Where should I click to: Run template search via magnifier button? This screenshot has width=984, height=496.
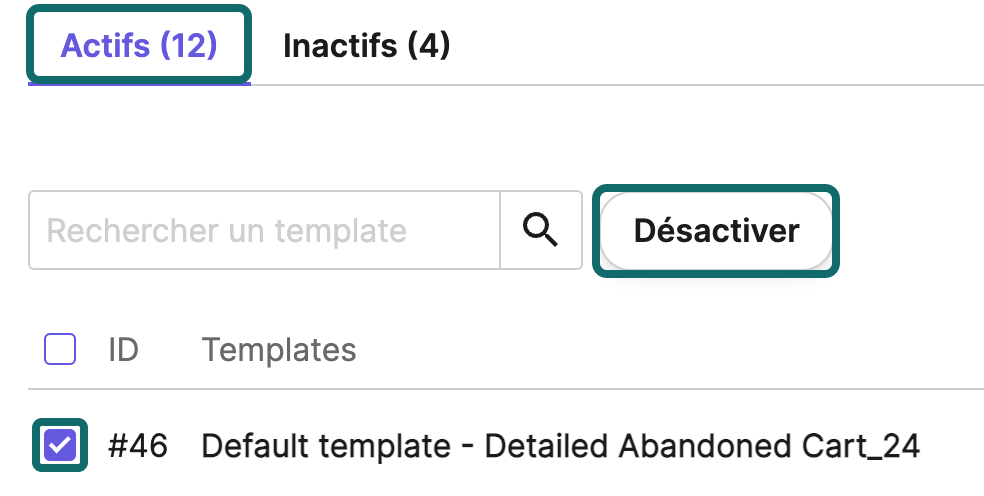coord(540,230)
